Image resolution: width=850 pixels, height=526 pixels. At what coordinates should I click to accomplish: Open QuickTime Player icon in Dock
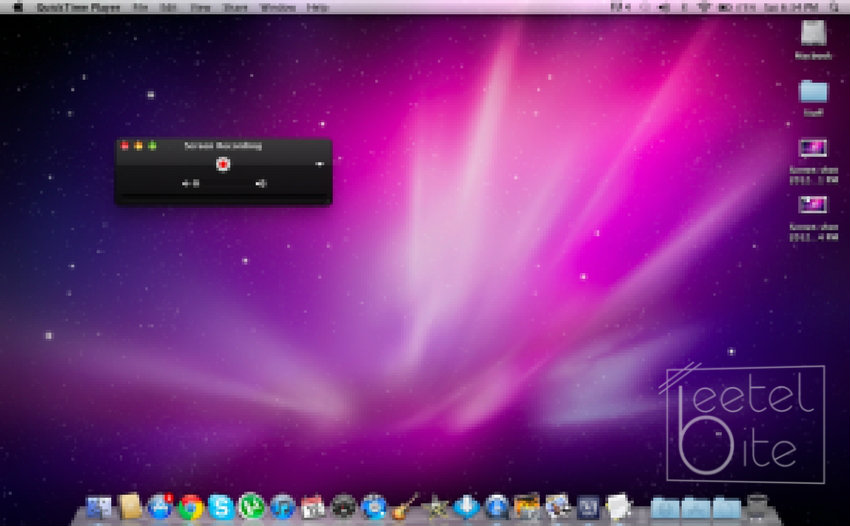click(x=497, y=508)
